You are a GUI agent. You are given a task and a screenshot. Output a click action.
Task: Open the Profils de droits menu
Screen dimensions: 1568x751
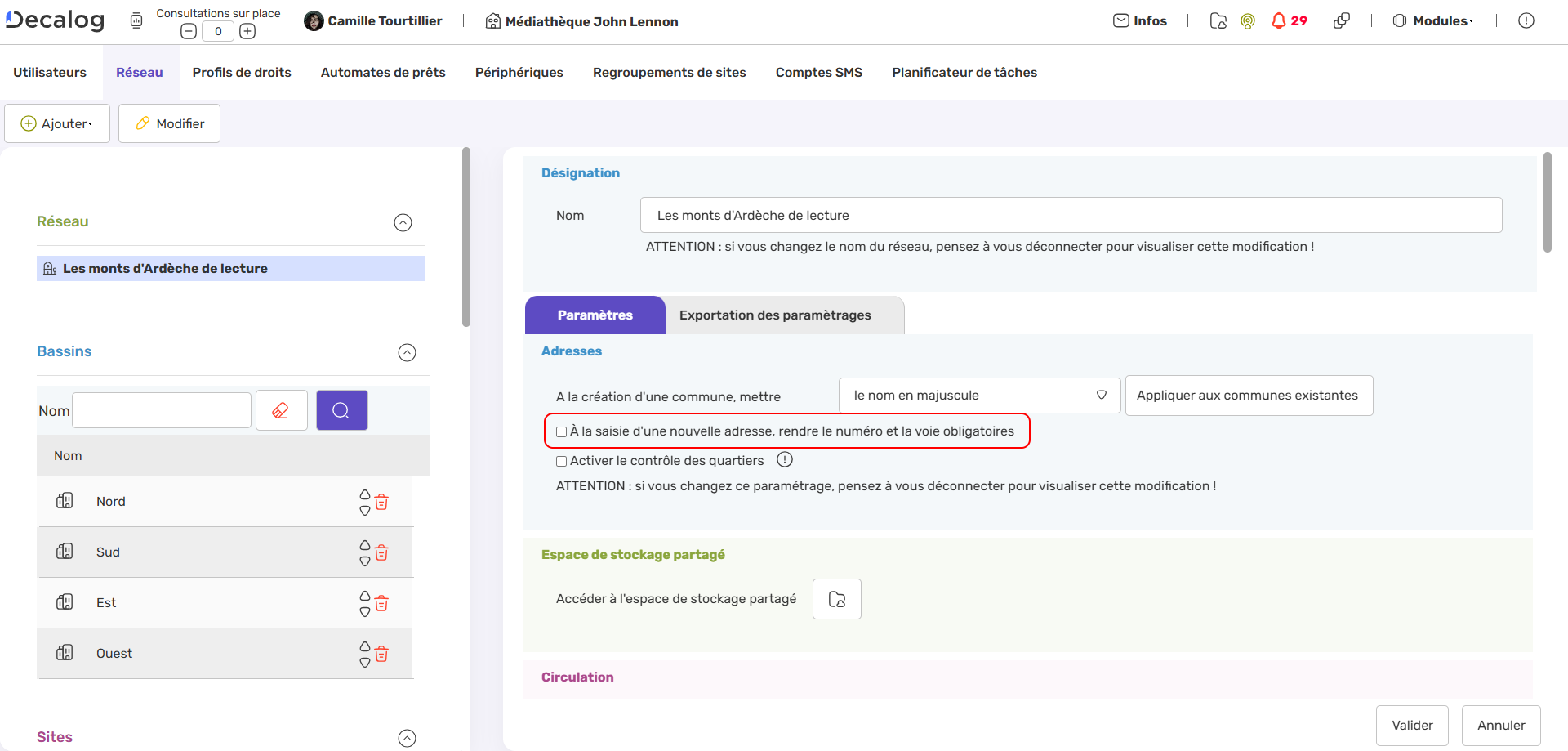tap(242, 73)
